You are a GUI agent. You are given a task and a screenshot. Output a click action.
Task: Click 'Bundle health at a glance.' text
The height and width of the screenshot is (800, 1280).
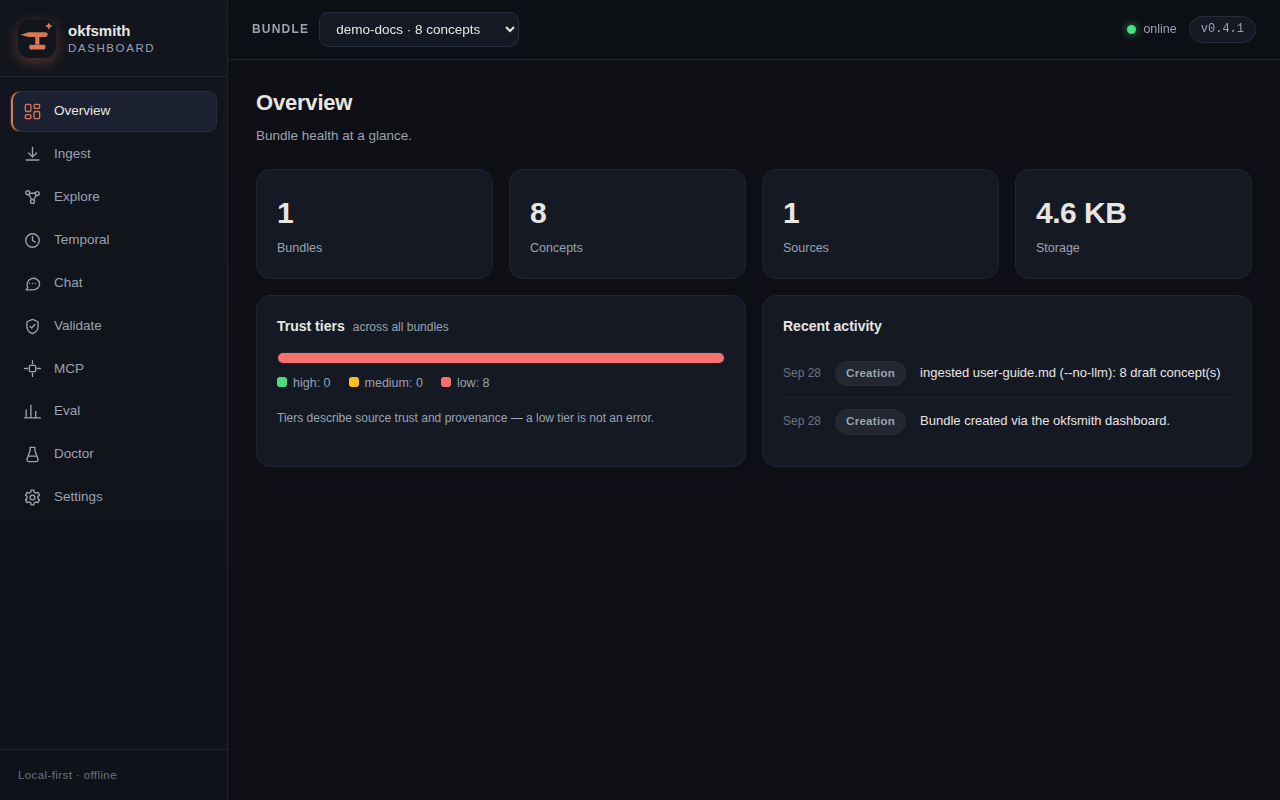pyautogui.click(x=334, y=135)
